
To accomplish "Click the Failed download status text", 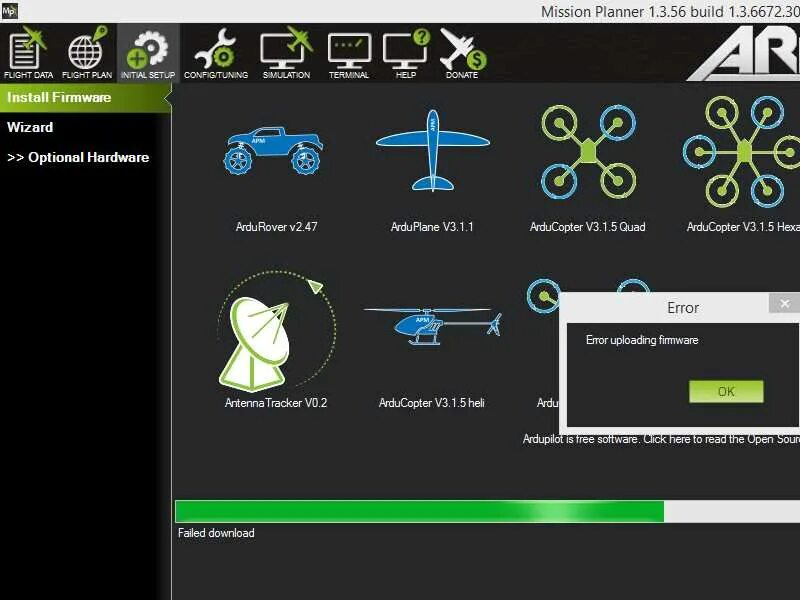I will coord(216,533).
